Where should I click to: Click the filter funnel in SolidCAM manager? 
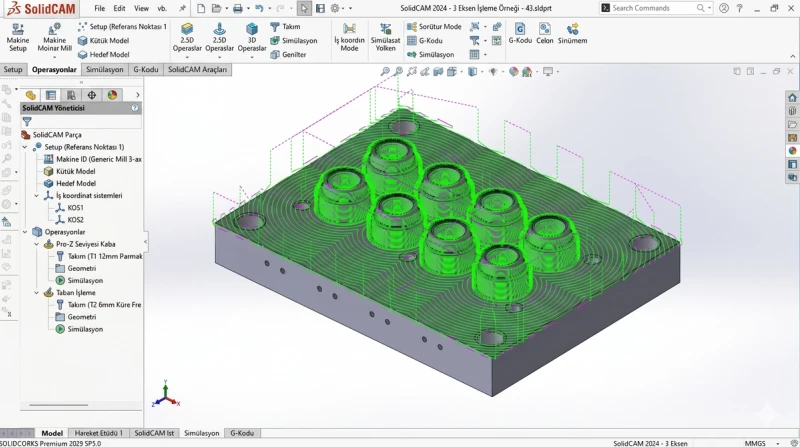point(27,121)
